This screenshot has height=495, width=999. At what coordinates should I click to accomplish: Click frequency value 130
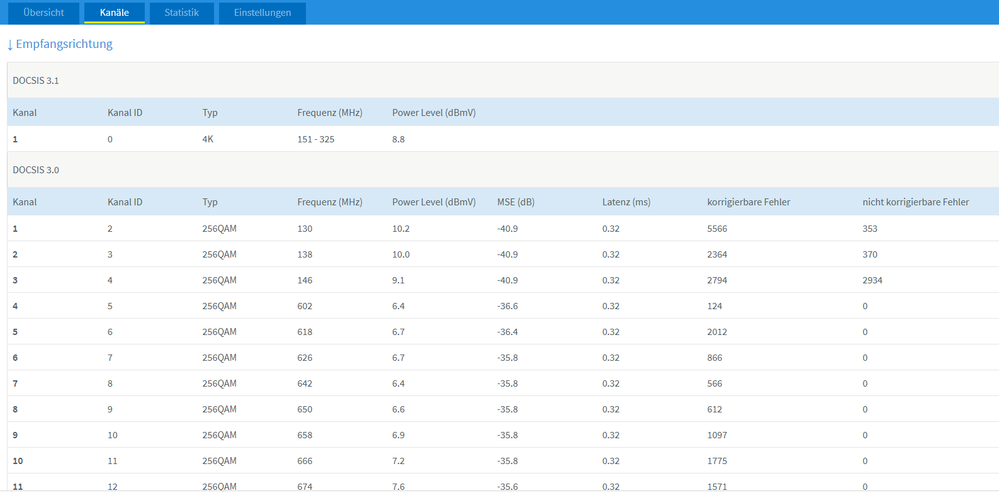pos(305,229)
